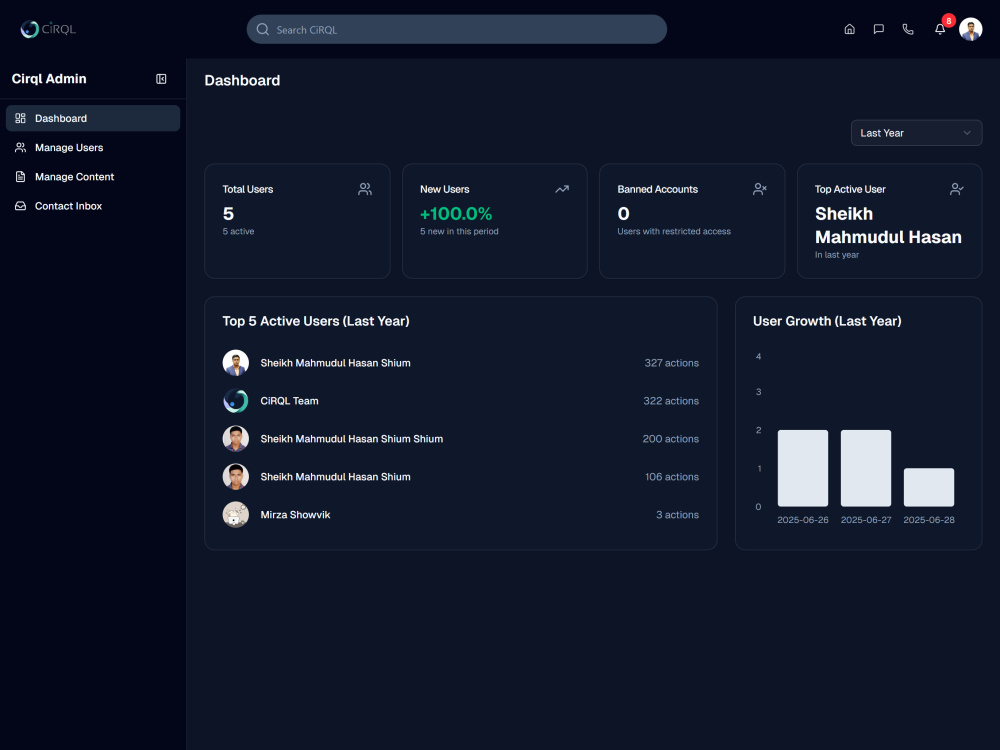Image resolution: width=1000 pixels, height=750 pixels.
Task: Open the notifications bell
Action: click(940, 29)
